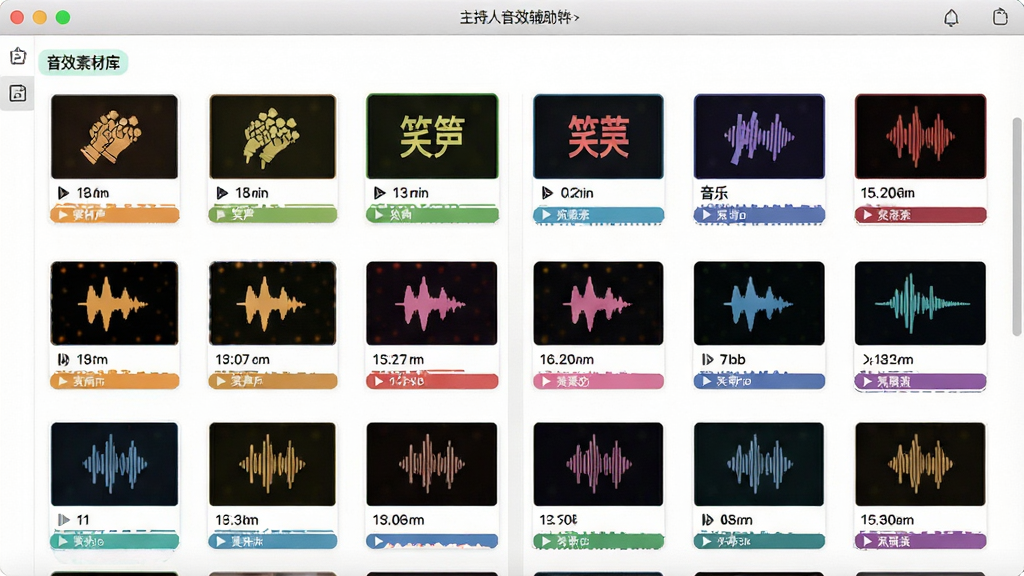
Task: Select the purple waveform thumbnail above 音乐
Action: [759, 136]
